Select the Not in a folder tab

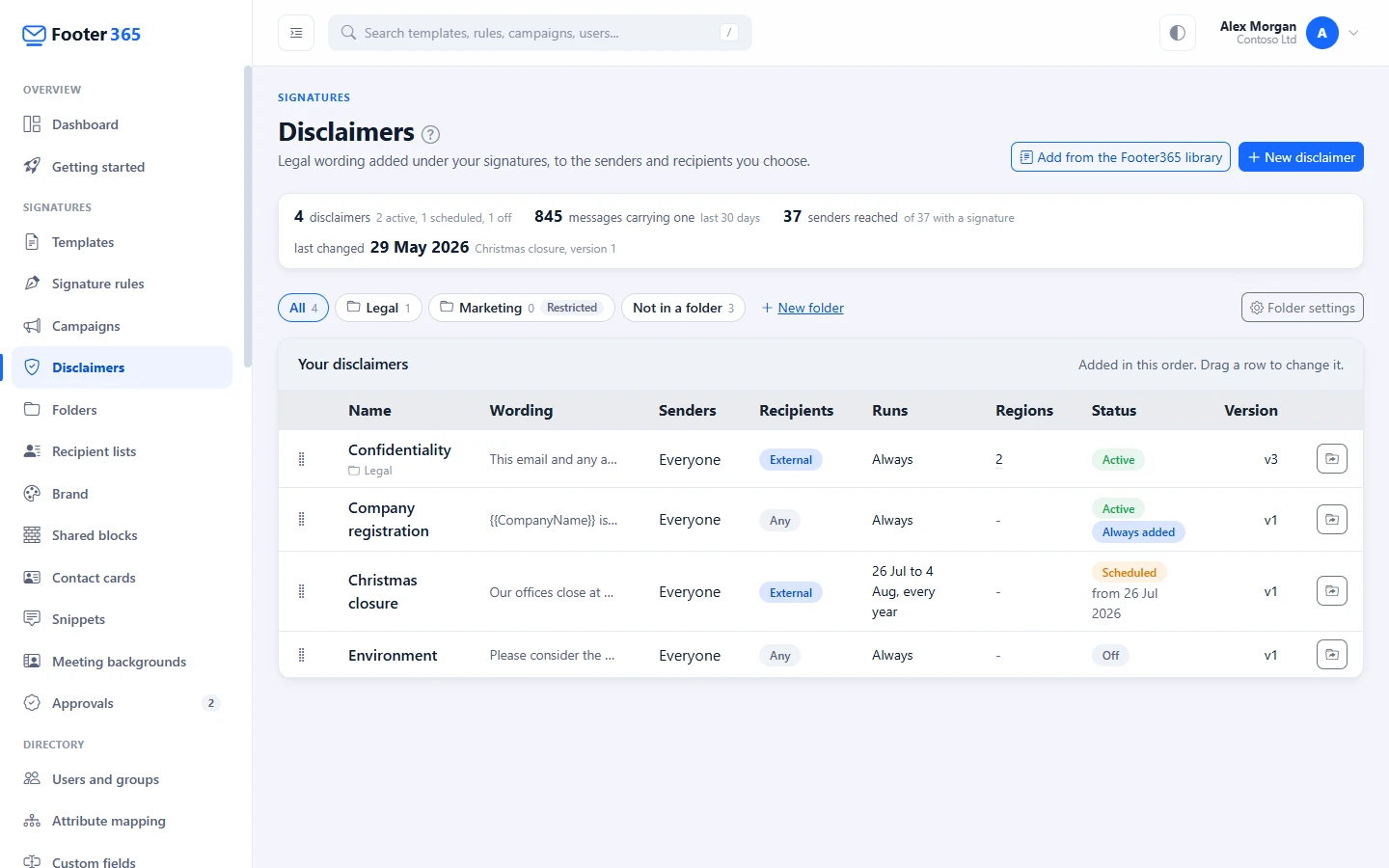683,308
